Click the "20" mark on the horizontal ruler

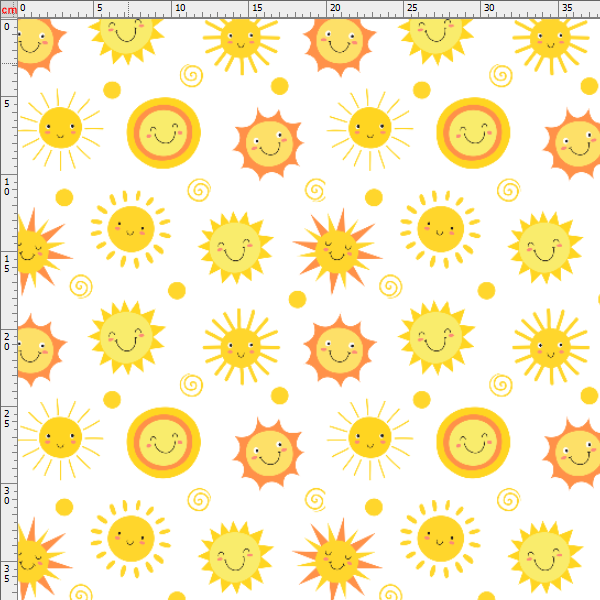coord(335,8)
